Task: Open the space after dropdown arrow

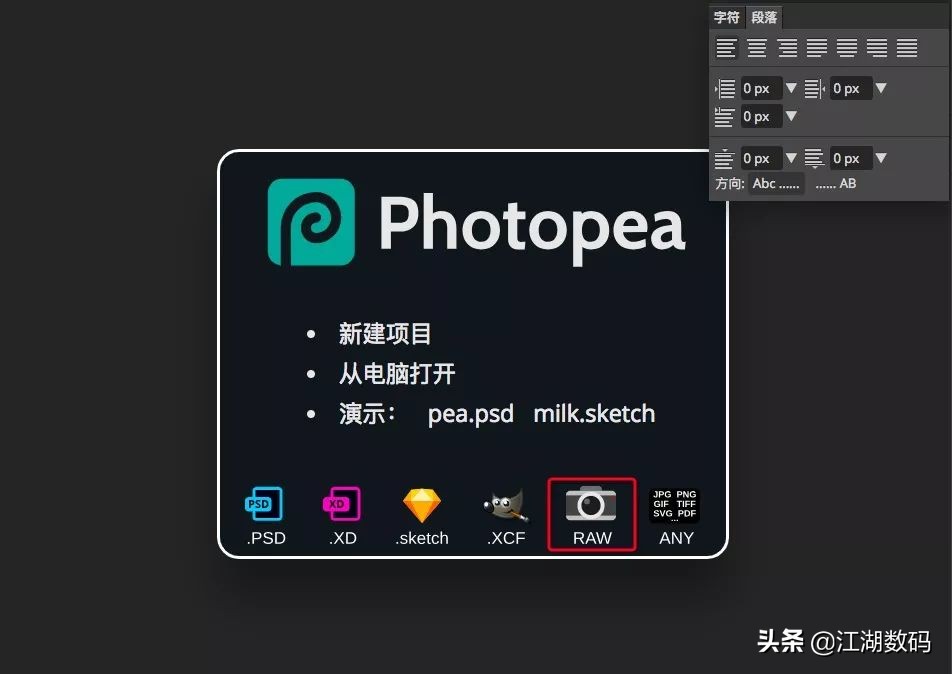Action: [881, 158]
